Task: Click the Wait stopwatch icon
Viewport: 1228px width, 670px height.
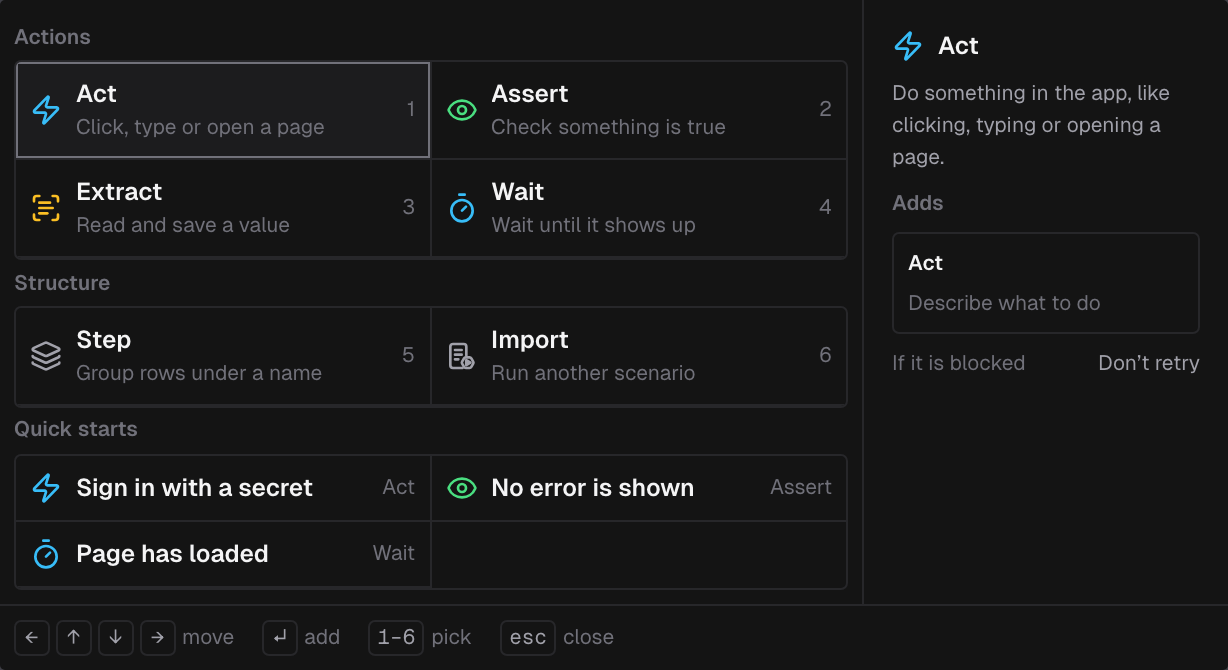Action: pos(461,208)
